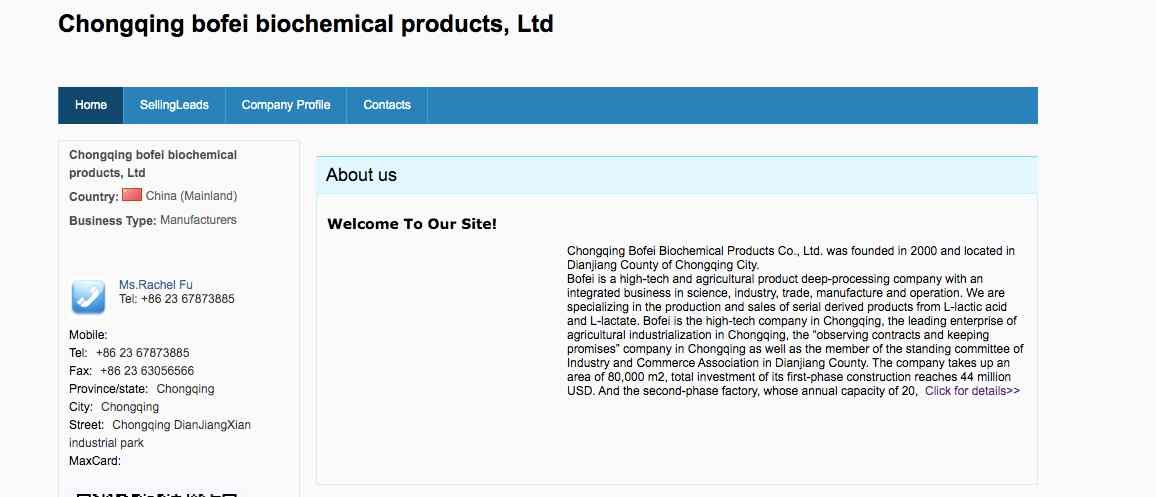Click the Welcome To Our Site heading
This screenshot has width=1156, height=497.
tap(412, 223)
